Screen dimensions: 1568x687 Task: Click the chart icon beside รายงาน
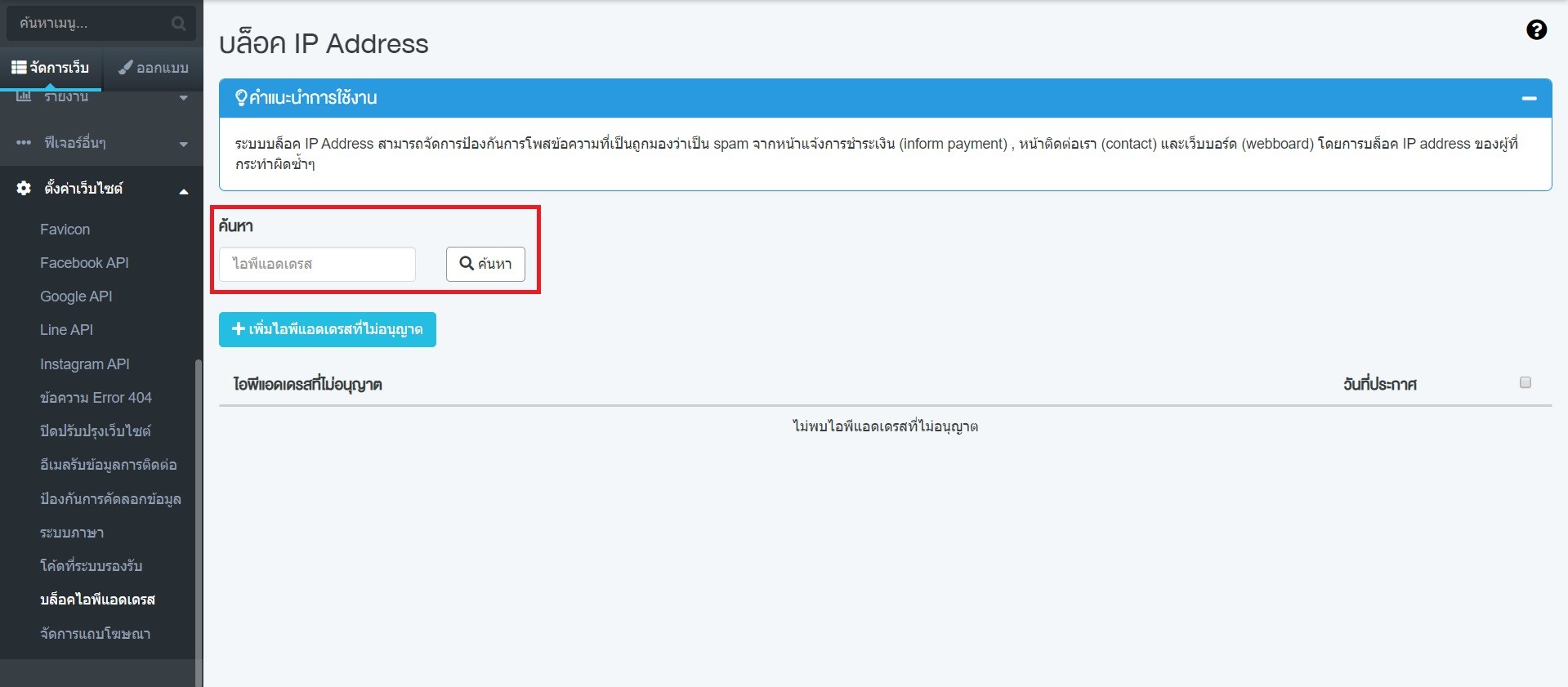click(24, 97)
